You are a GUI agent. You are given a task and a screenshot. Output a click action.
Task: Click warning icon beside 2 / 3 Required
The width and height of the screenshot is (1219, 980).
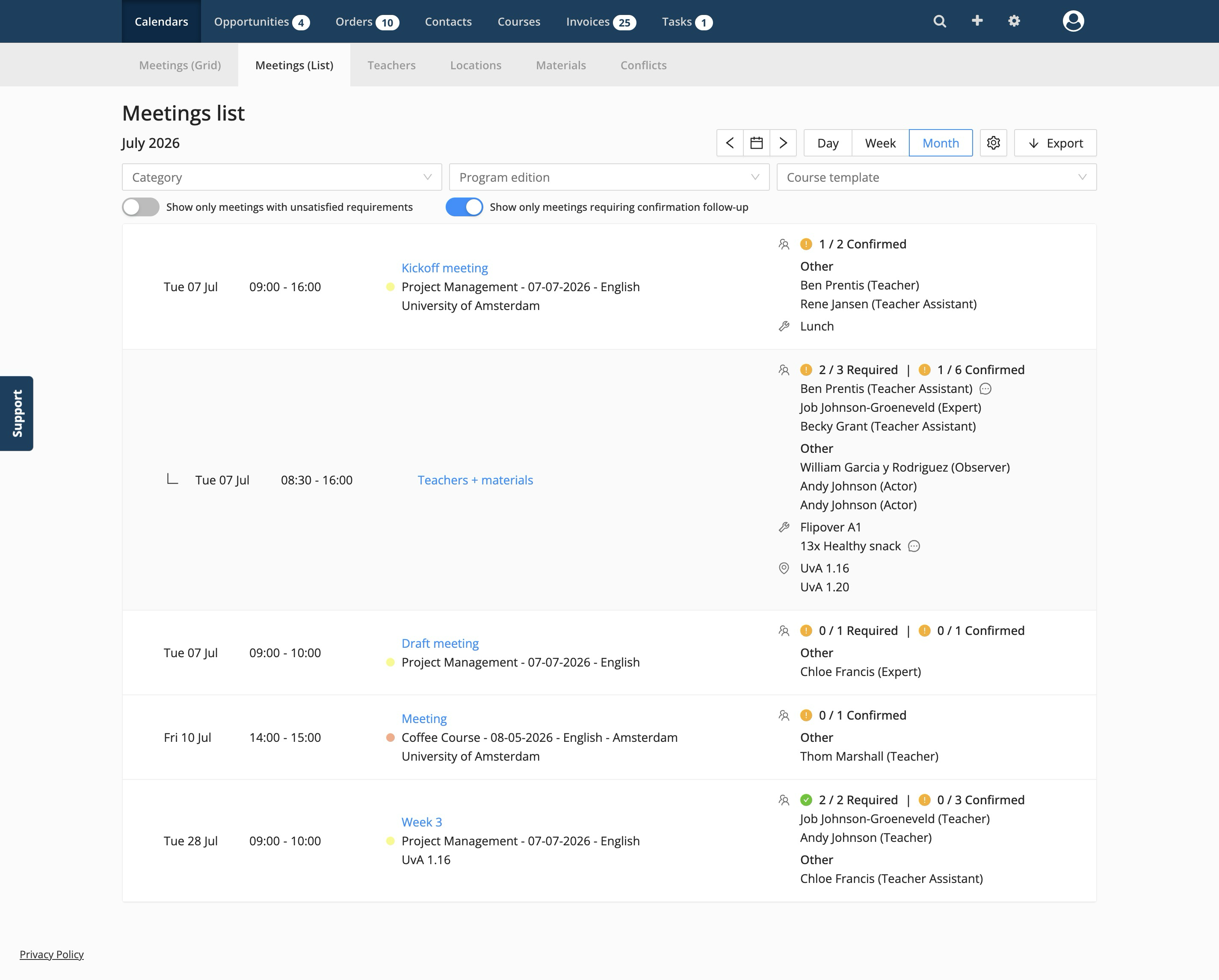click(806, 369)
